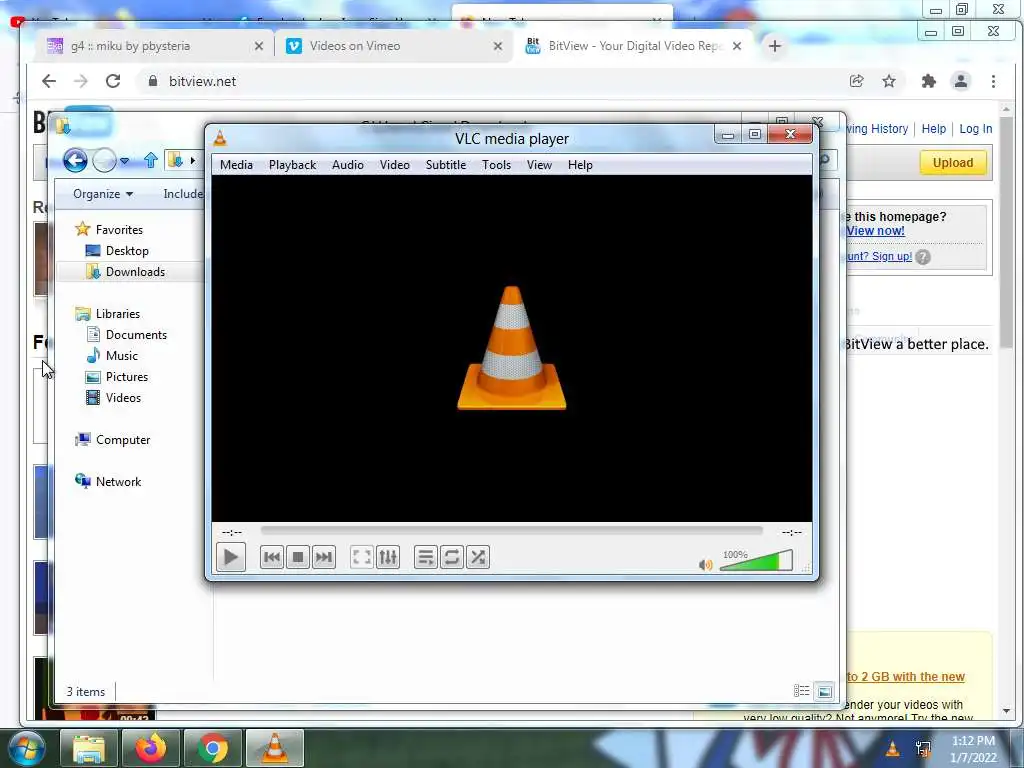Open the VLC Media menu
The height and width of the screenshot is (768, 1024).
point(236,165)
